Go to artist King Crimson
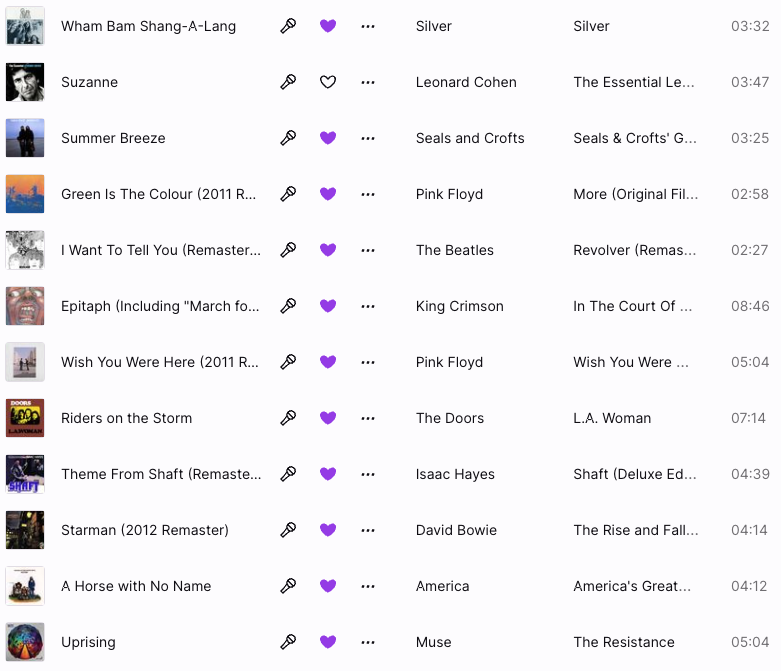Viewport: 781px width, 671px height. [x=459, y=306]
